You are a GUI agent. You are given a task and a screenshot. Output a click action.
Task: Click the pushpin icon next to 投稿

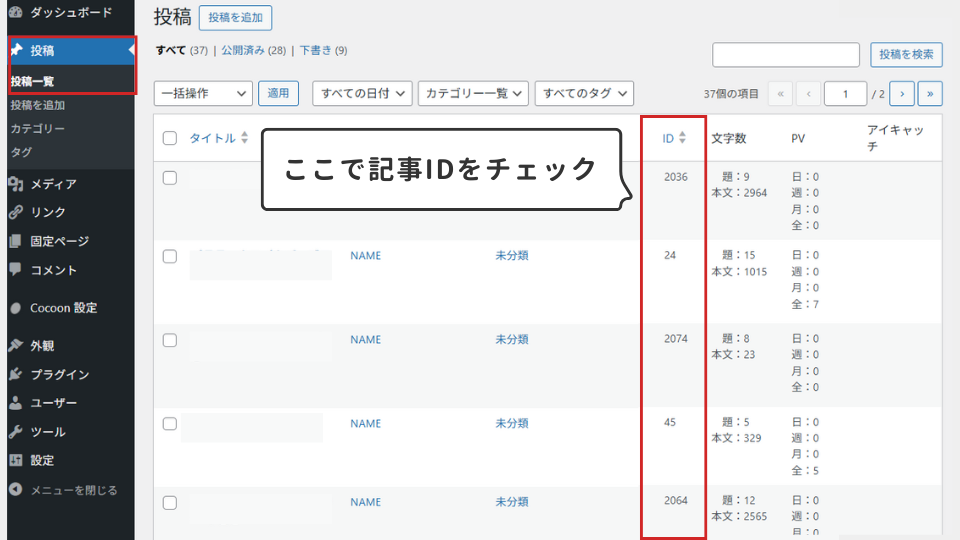pyautogui.click(x=17, y=50)
